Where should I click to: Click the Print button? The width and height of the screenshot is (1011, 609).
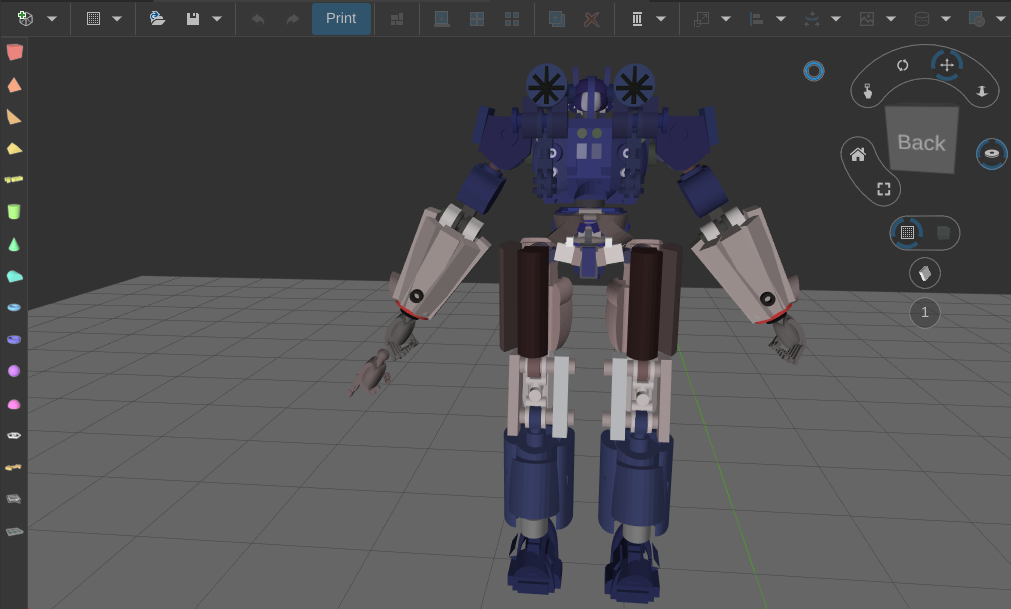(341, 17)
